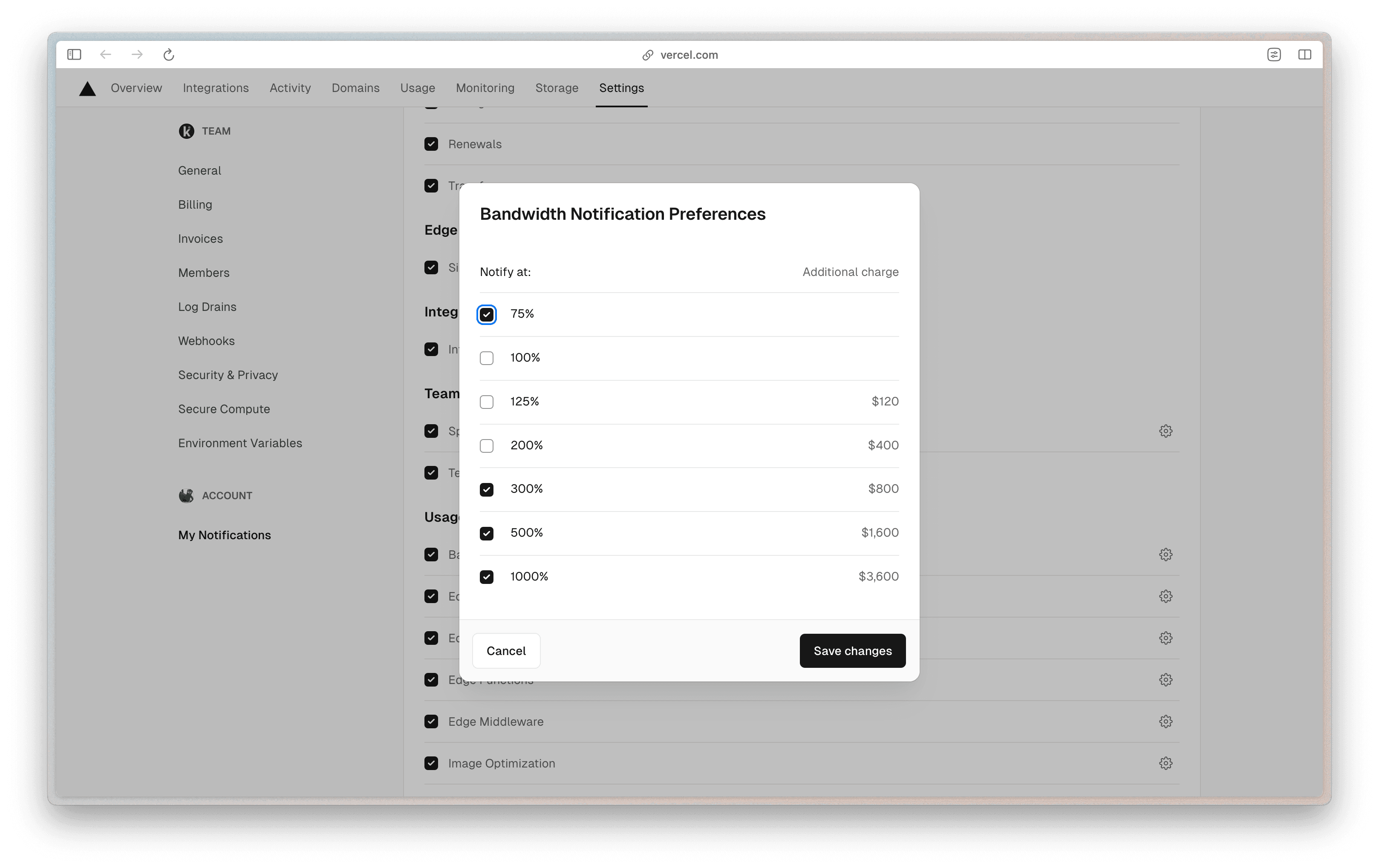Click the browser back arrow
The width and height of the screenshot is (1379, 868).
click(105, 55)
